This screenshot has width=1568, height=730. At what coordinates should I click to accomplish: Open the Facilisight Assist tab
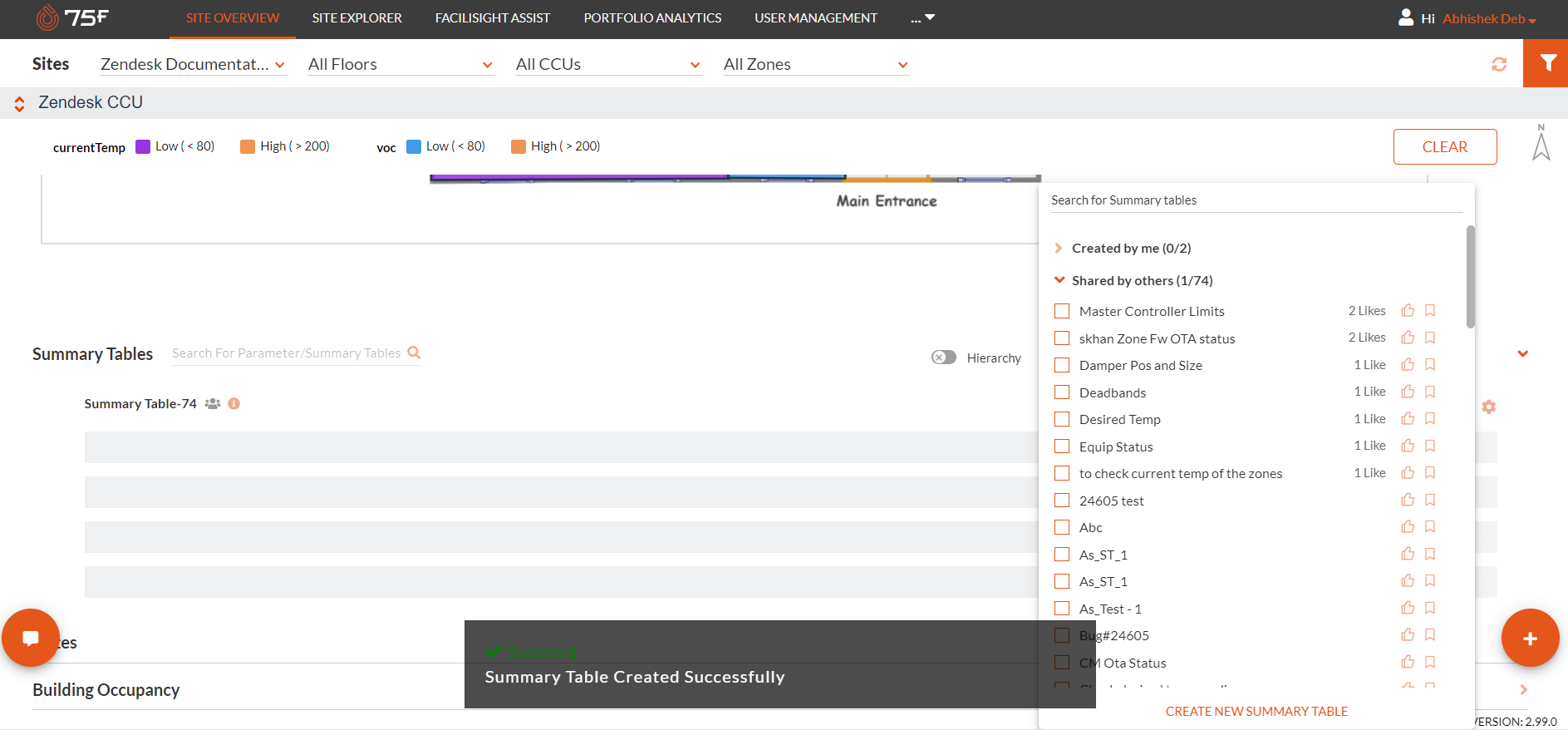(x=493, y=18)
